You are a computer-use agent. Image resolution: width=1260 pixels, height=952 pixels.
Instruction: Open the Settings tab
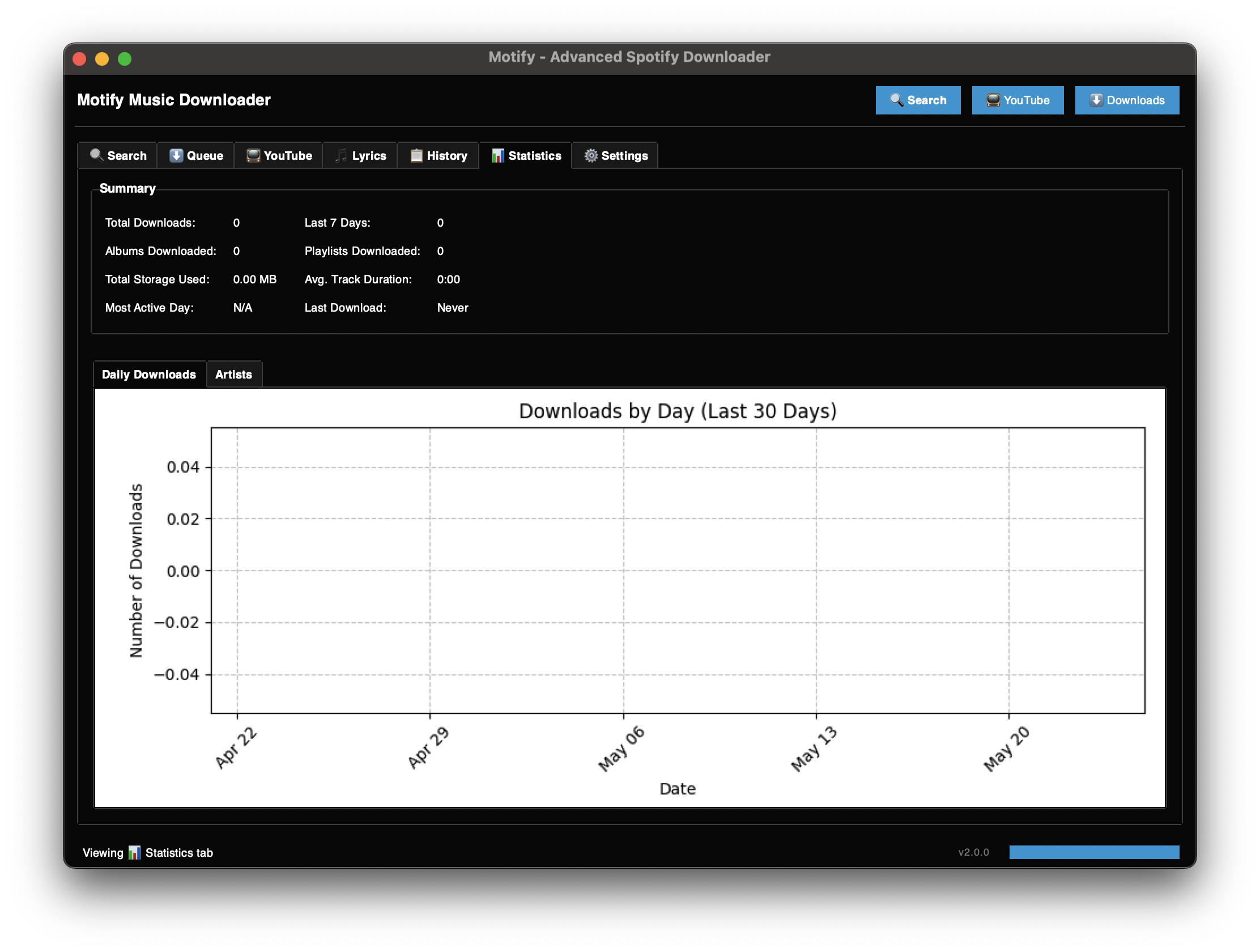pos(616,155)
